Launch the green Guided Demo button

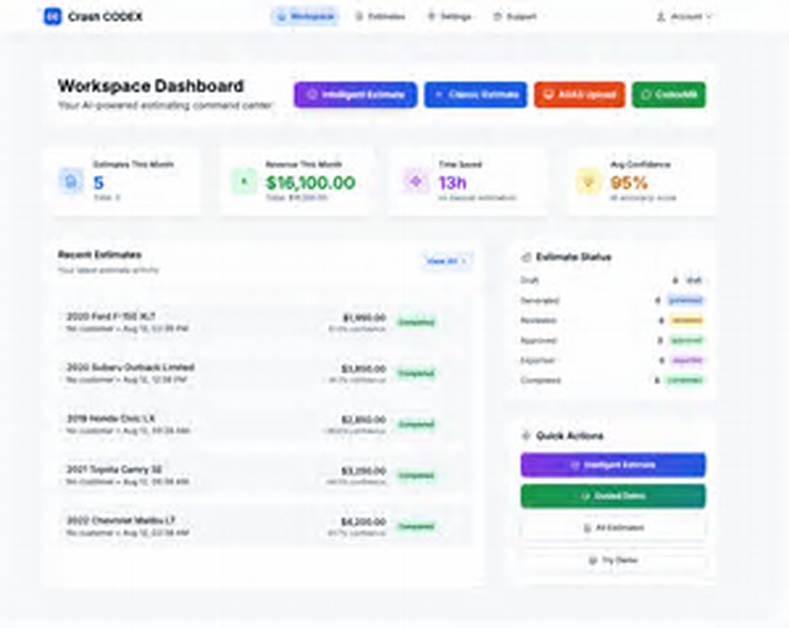tap(613, 496)
